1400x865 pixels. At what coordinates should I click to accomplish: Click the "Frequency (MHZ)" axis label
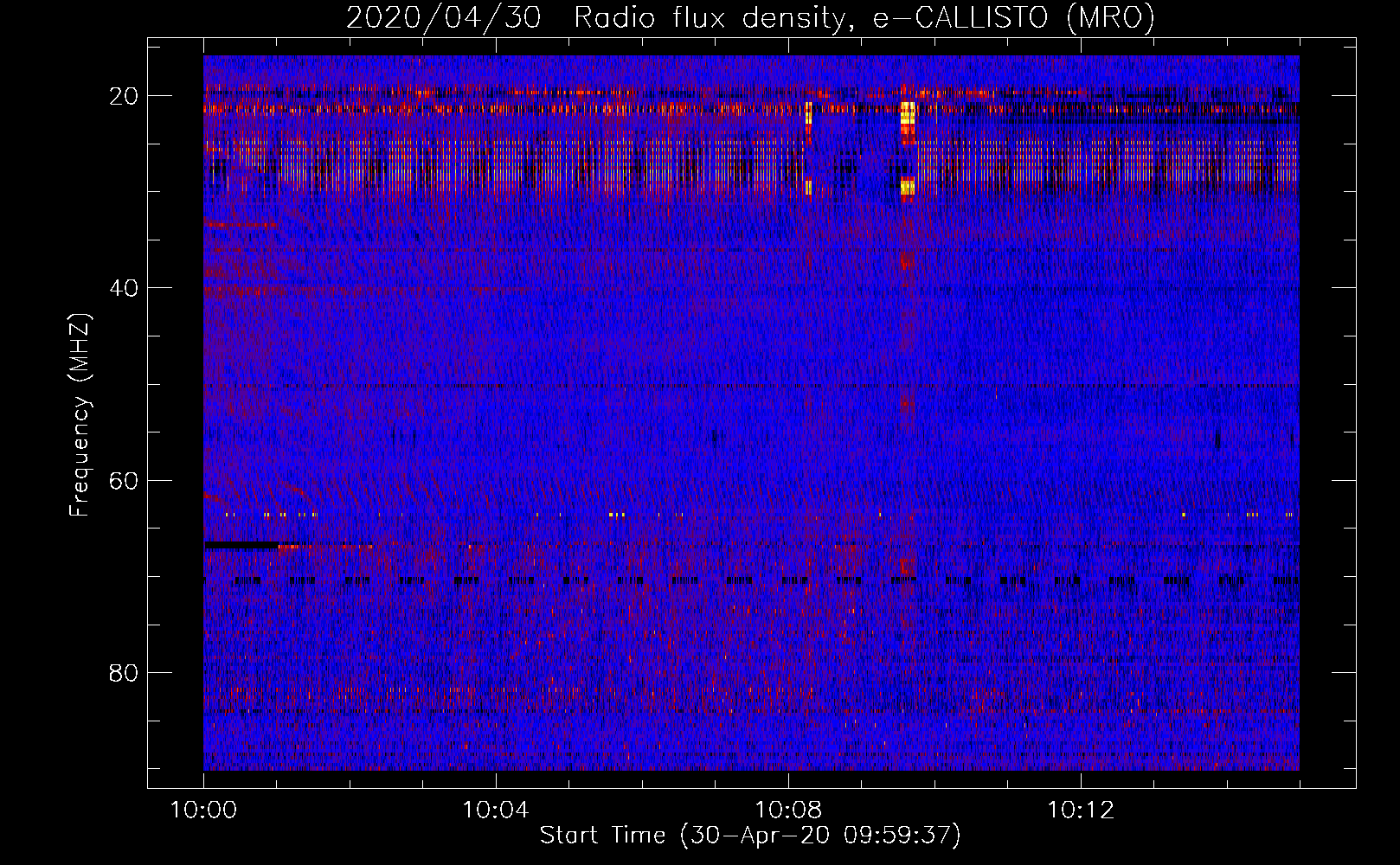click(80, 415)
